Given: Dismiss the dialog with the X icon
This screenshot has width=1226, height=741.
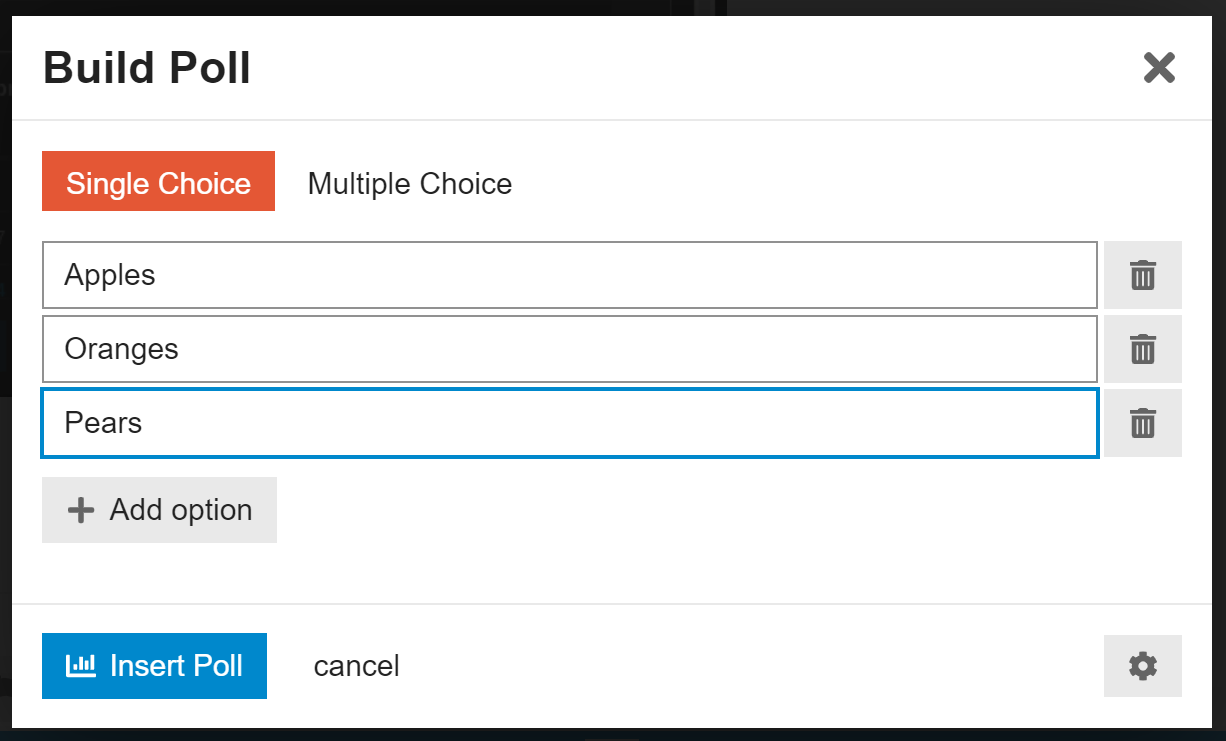Looking at the screenshot, I should (x=1158, y=68).
